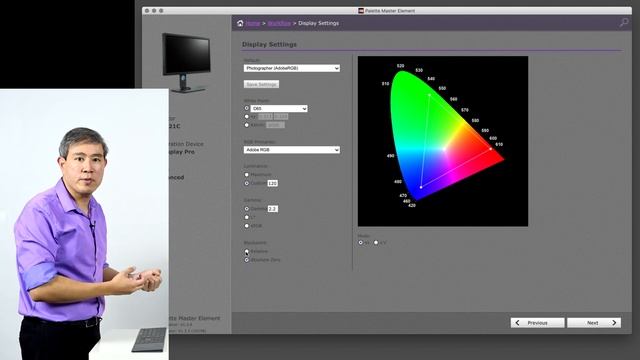Image resolution: width=640 pixels, height=360 pixels.
Task: Select the Absolute Zero blackpoint radio button
Action: coord(247,260)
